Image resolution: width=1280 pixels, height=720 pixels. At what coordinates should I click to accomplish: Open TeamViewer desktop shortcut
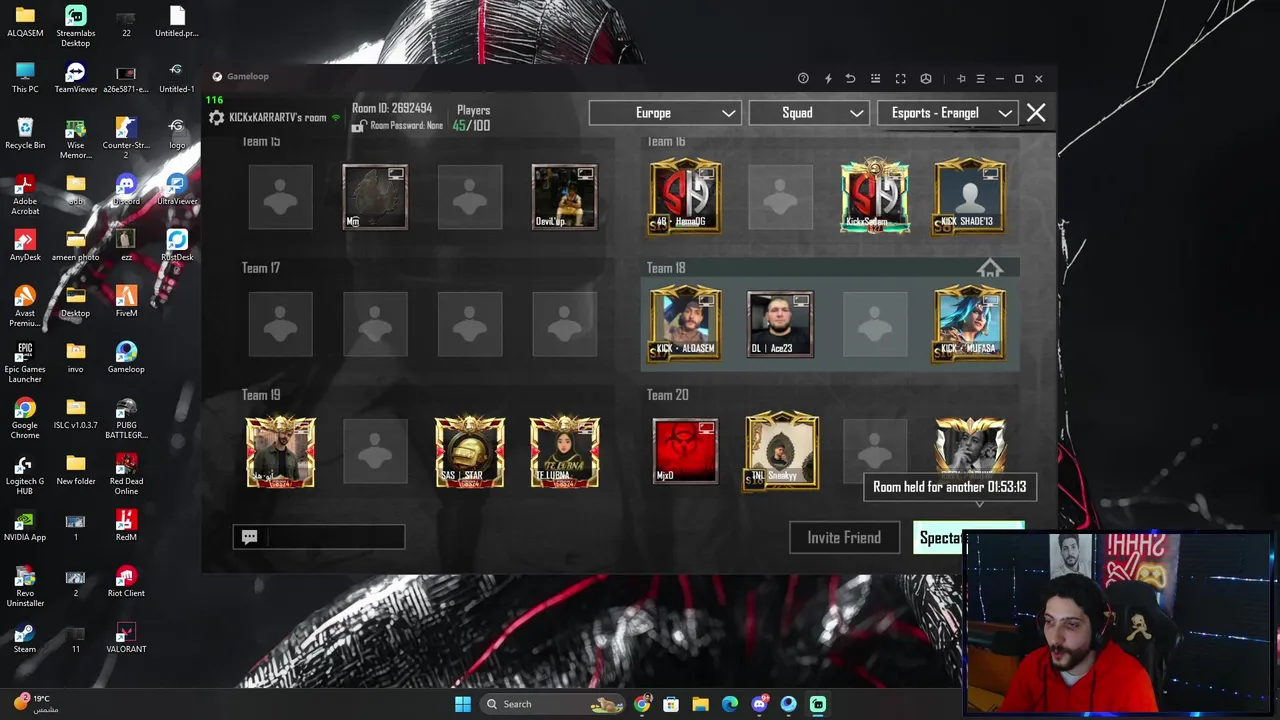point(75,77)
